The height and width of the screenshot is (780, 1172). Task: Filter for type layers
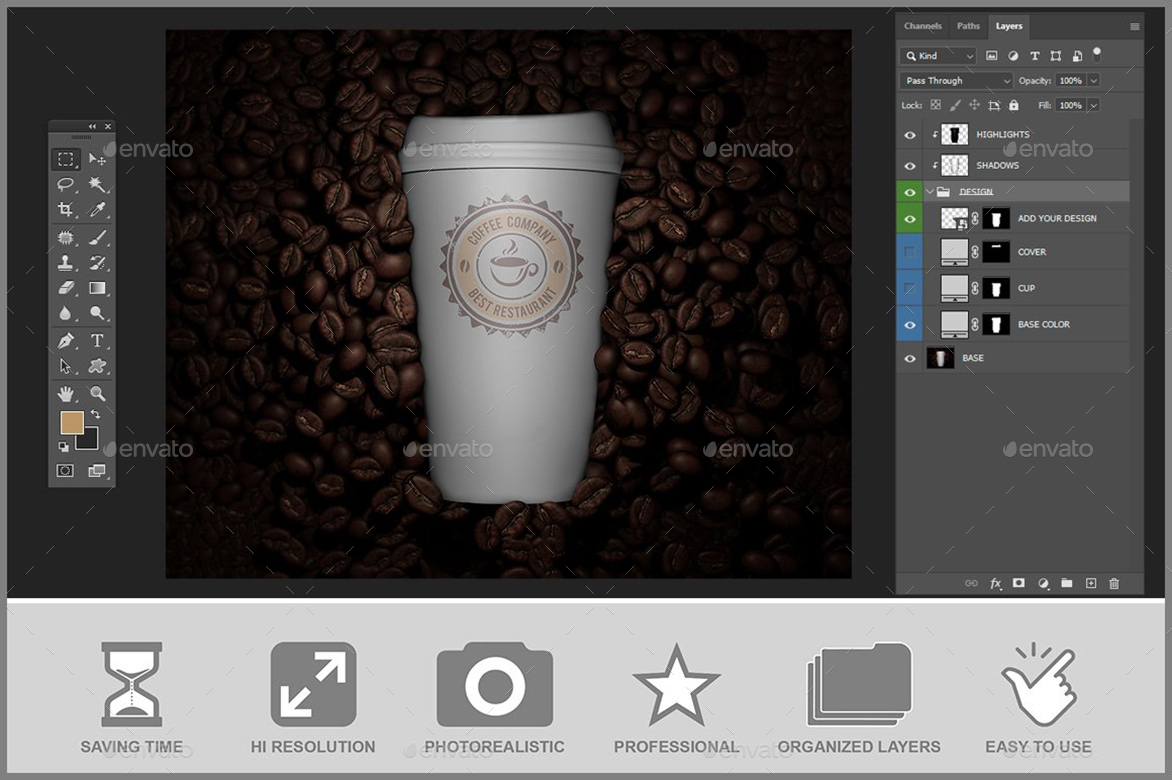coord(1034,56)
